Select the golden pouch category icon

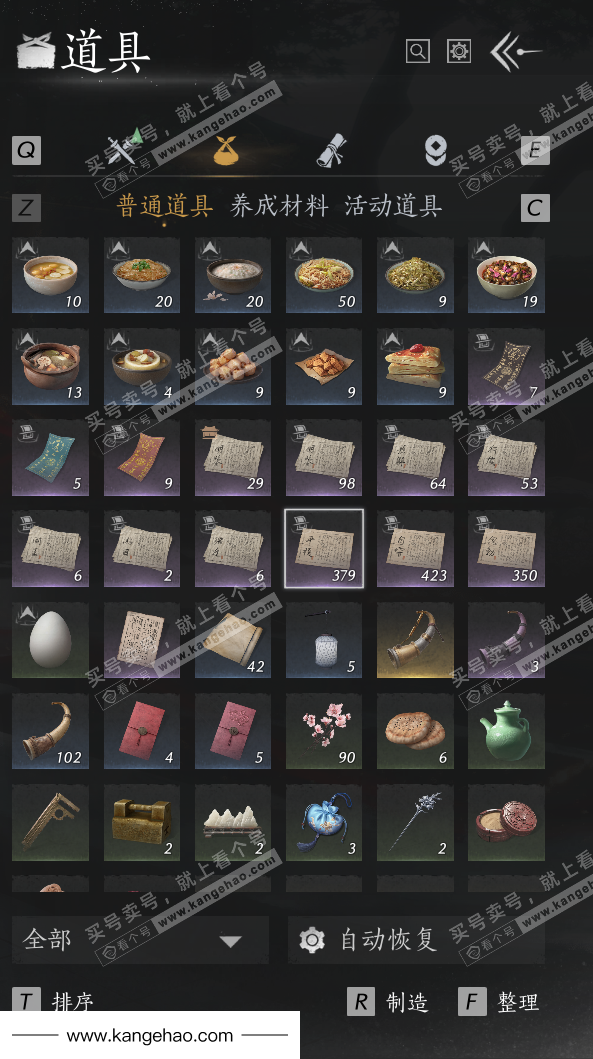[226, 150]
